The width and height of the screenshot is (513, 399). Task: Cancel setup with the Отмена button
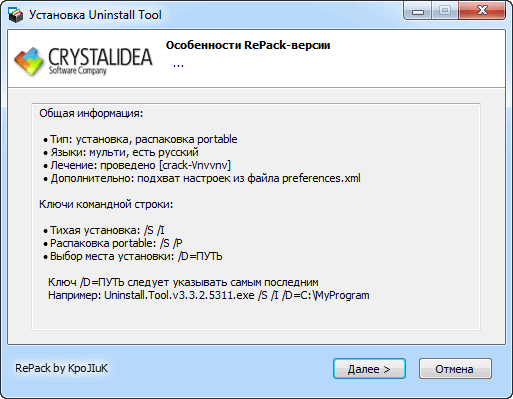pyautogui.click(x=455, y=369)
